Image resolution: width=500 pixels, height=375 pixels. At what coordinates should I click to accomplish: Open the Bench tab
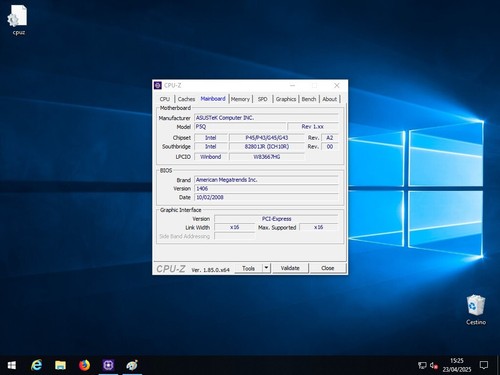(309, 99)
